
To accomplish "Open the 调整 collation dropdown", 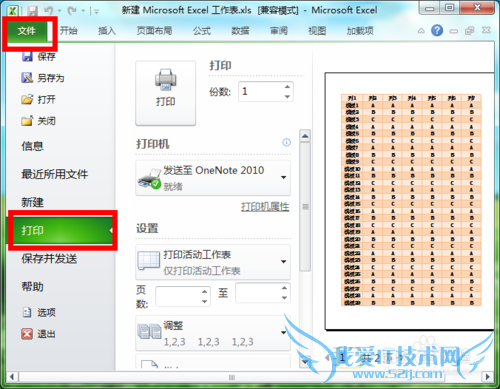I will (x=213, y=333).
